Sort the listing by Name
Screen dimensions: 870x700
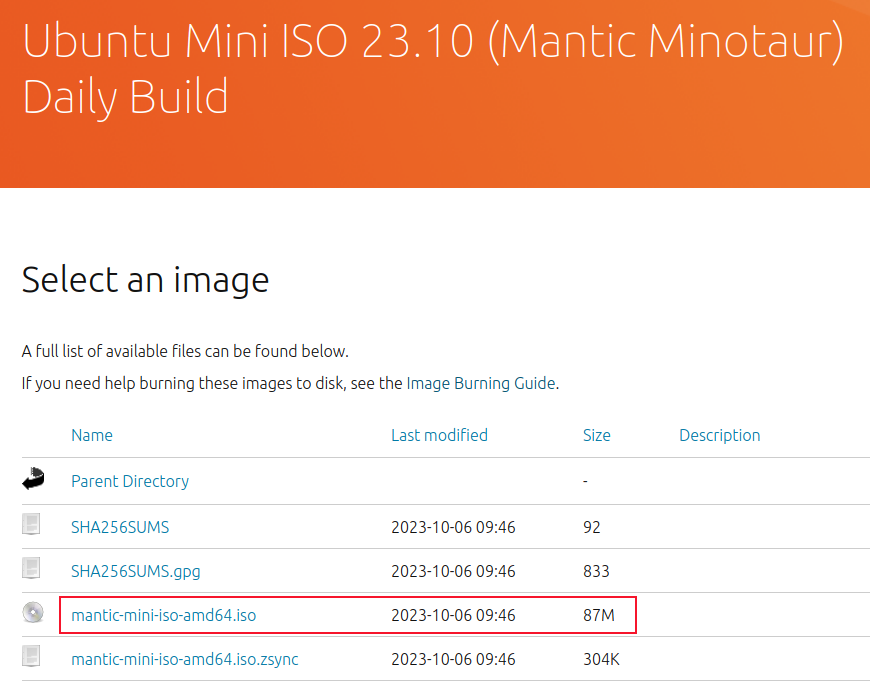(x=92, y=435)
